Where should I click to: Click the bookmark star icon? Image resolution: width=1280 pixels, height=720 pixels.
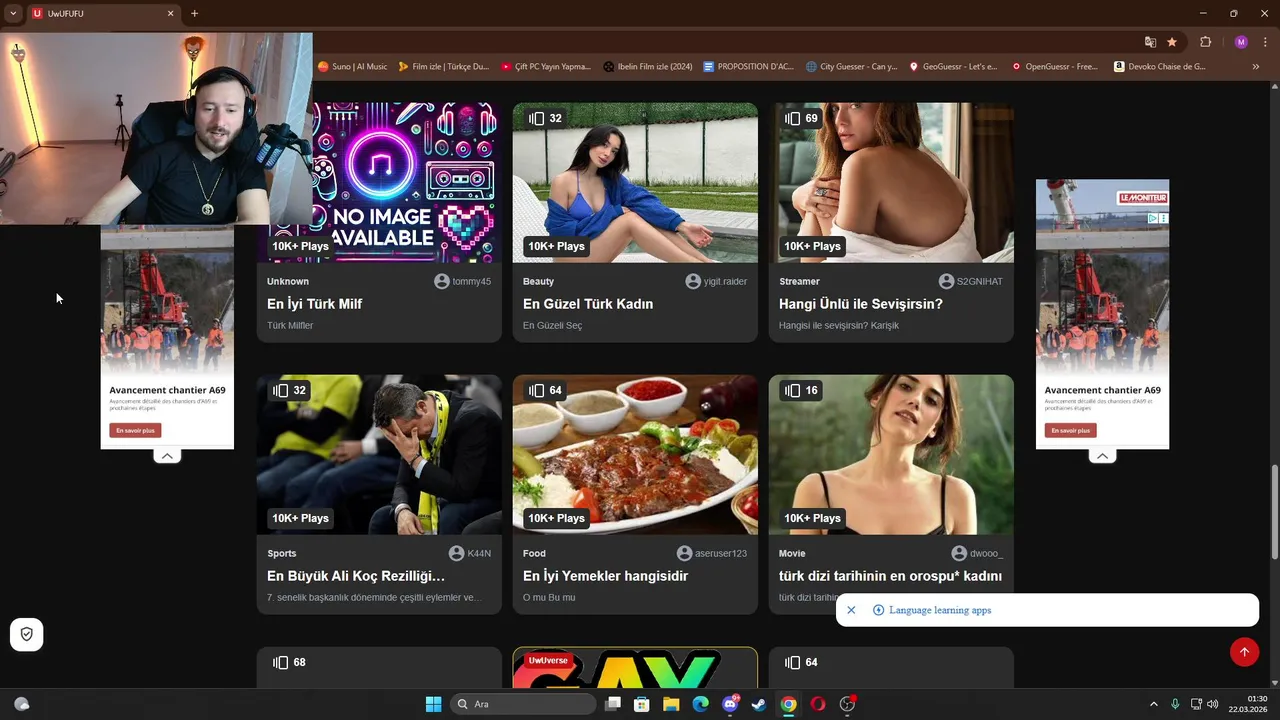click(1172, 42)
